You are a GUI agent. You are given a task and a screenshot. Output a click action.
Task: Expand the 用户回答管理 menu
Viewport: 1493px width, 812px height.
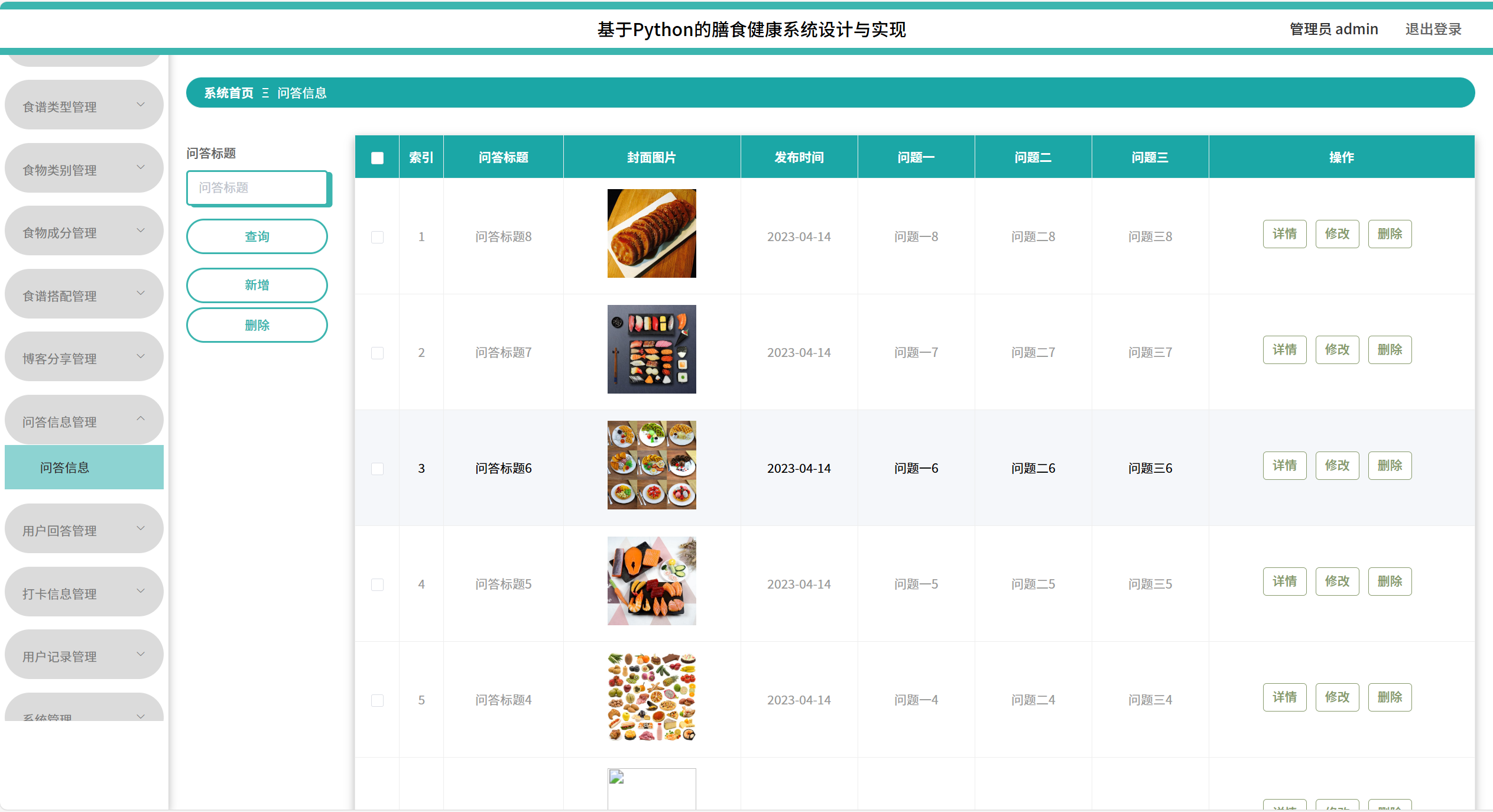click(84, 530)
